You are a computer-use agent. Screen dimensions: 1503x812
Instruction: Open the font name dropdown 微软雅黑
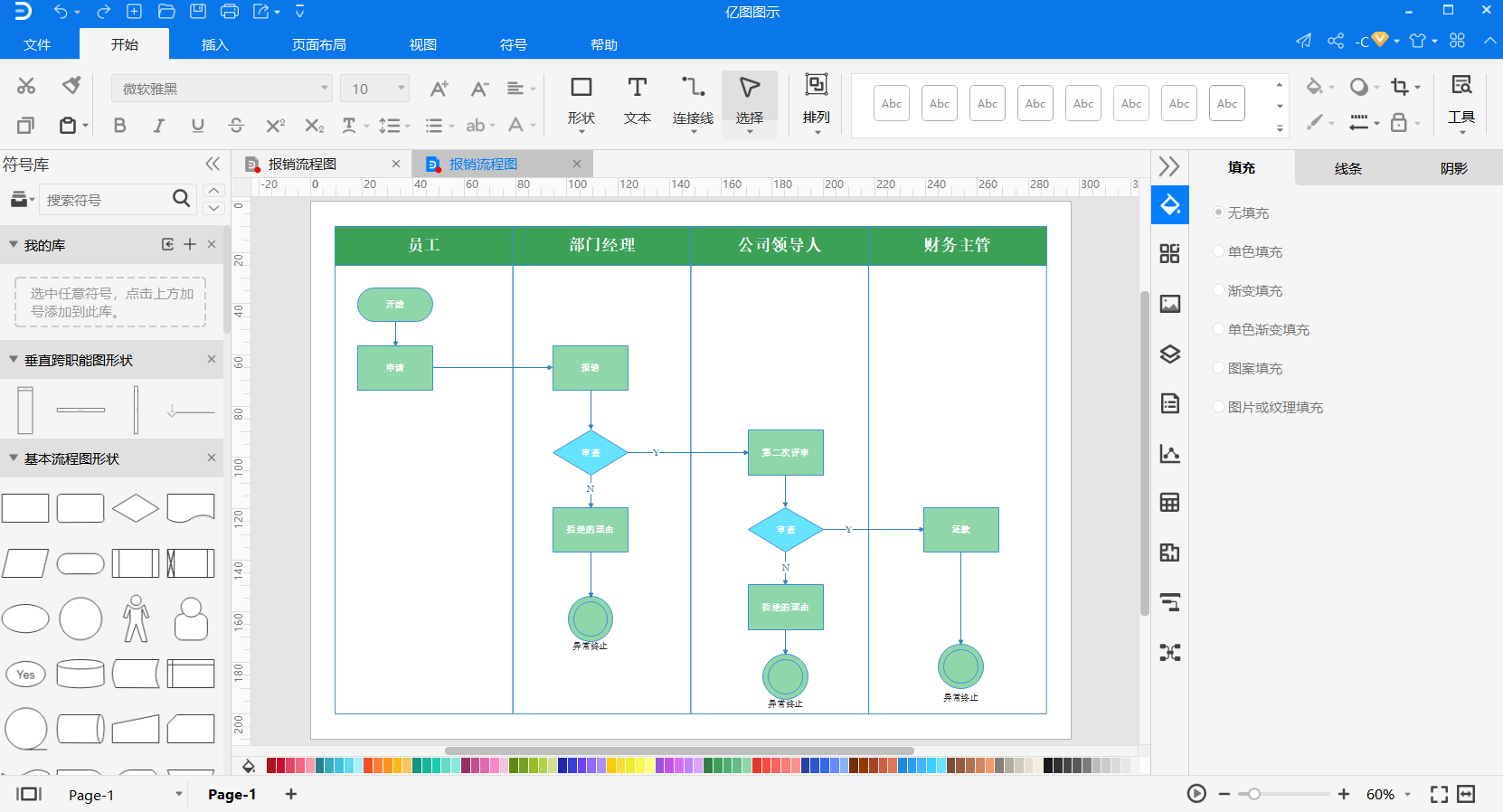click(x=222, y=89)
